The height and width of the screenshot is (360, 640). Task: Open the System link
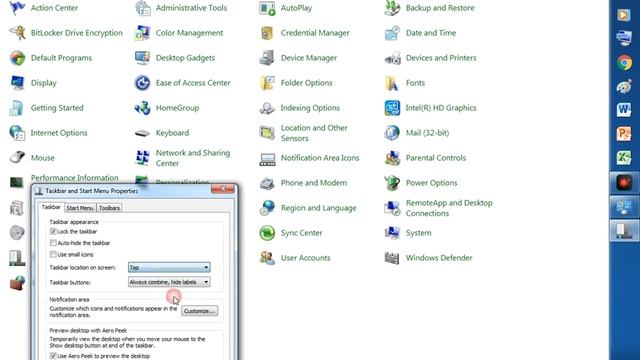(x=418, y=233)
